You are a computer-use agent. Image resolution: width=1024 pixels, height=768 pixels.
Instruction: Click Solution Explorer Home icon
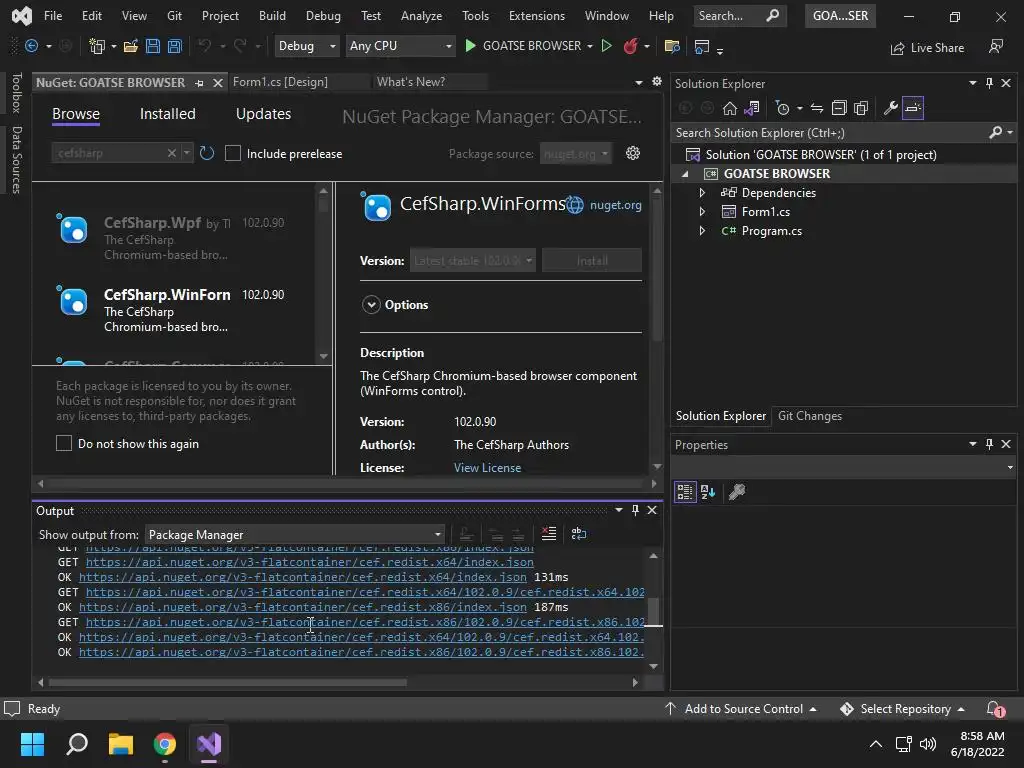click(x=729, y=108)
